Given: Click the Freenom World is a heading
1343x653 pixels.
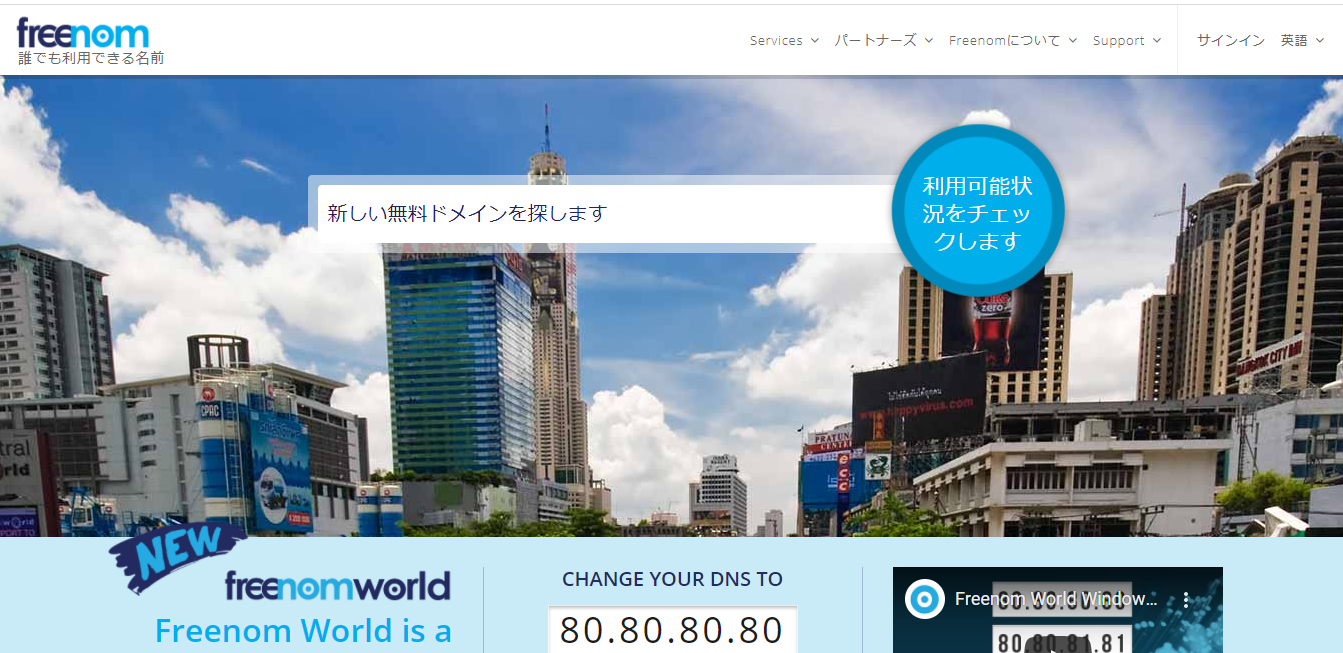Looking at the screenshot, I should coord(303,631).
